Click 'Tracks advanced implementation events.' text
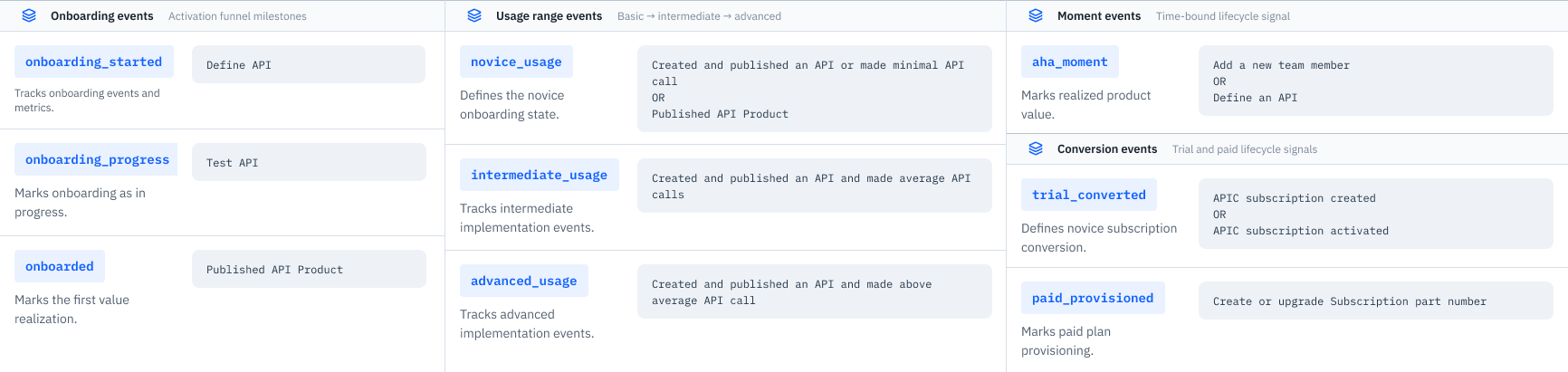 click(527, 324)
